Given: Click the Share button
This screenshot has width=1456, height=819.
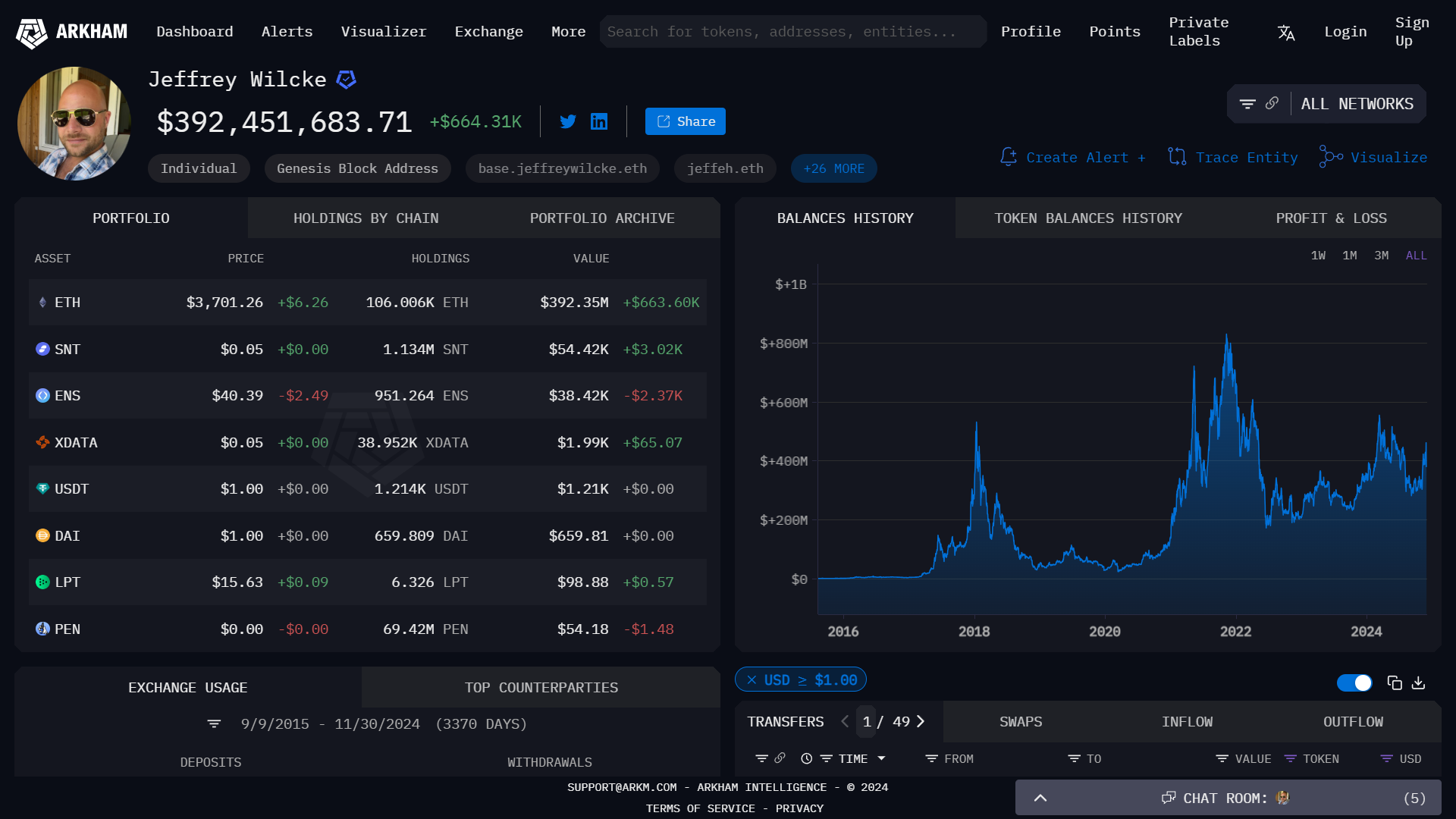Looking at the screenshot, I should (x=686, y=121).
